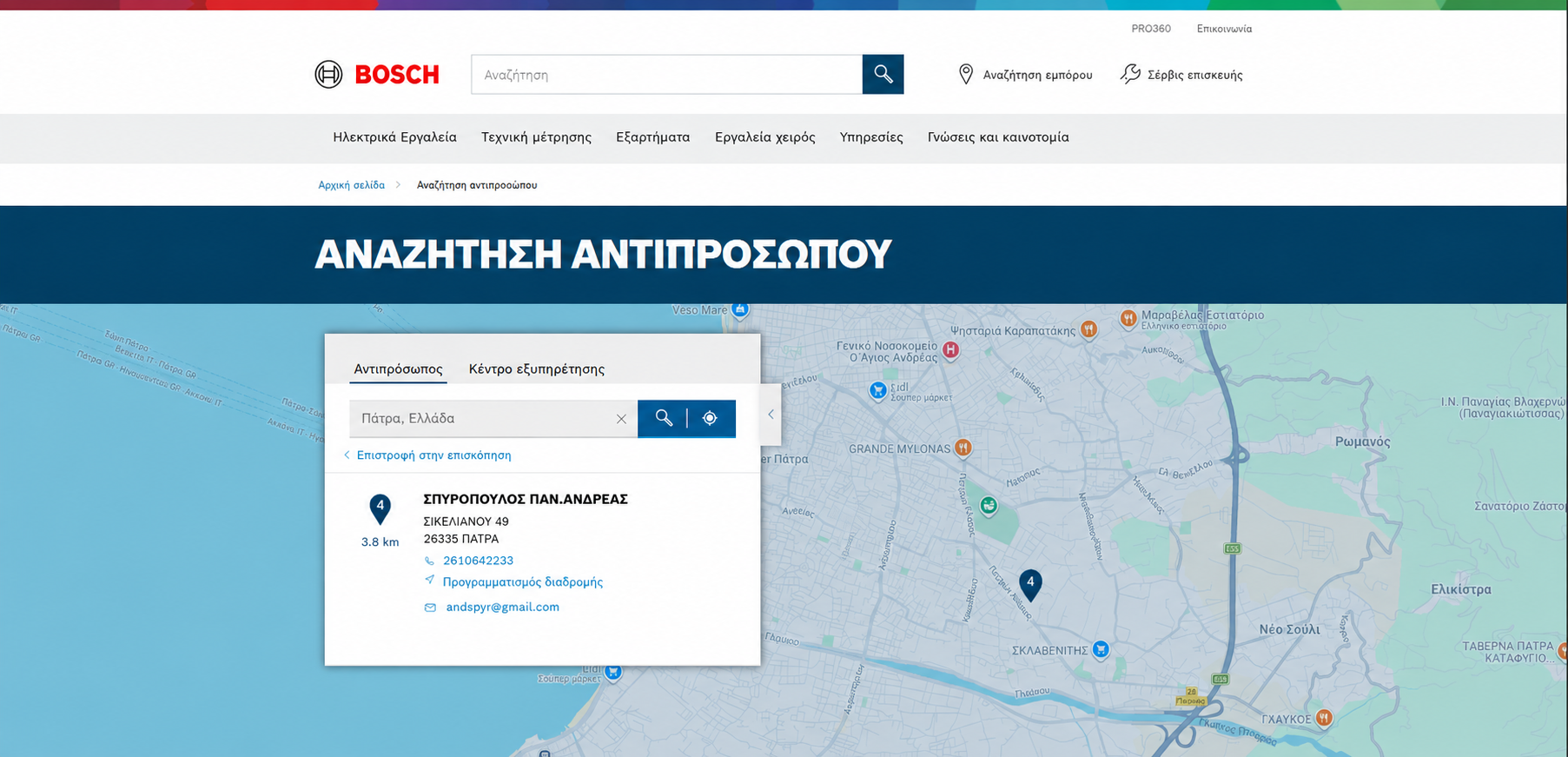Click Επιστροφή στην επισκόπηση link
Image resolution: width=1568 pixels, height=757 pixels.
pyautogui.click(x=433, y=455)
